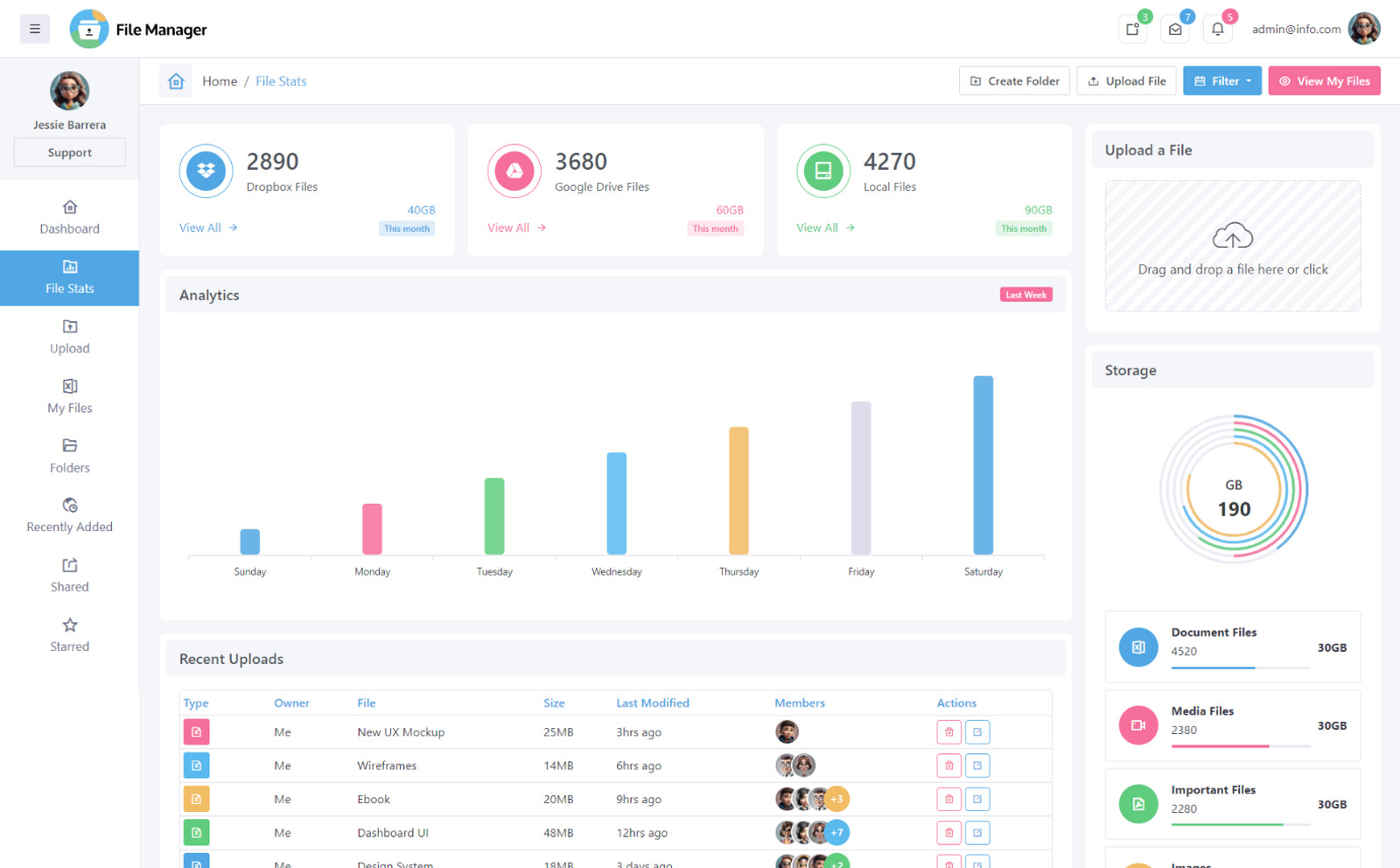1400x868 pixels.
Task: Switch to the Dashboard section
Action: coord(69,216)
